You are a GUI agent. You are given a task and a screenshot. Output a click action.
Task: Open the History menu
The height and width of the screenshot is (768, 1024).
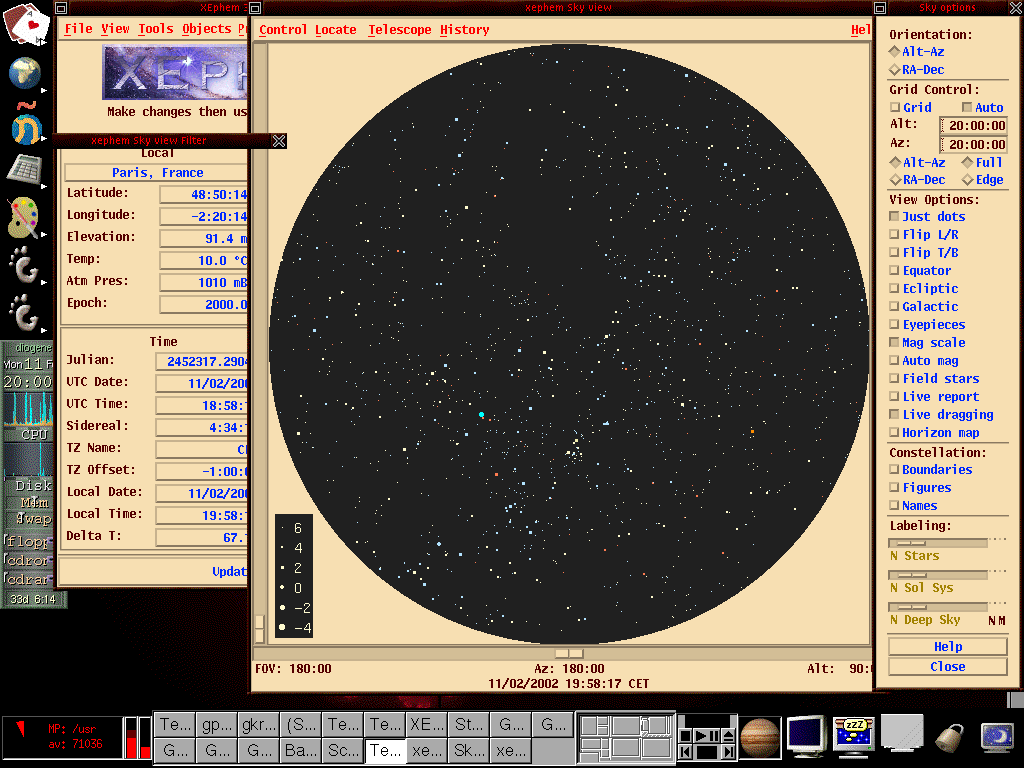[465, 30]
